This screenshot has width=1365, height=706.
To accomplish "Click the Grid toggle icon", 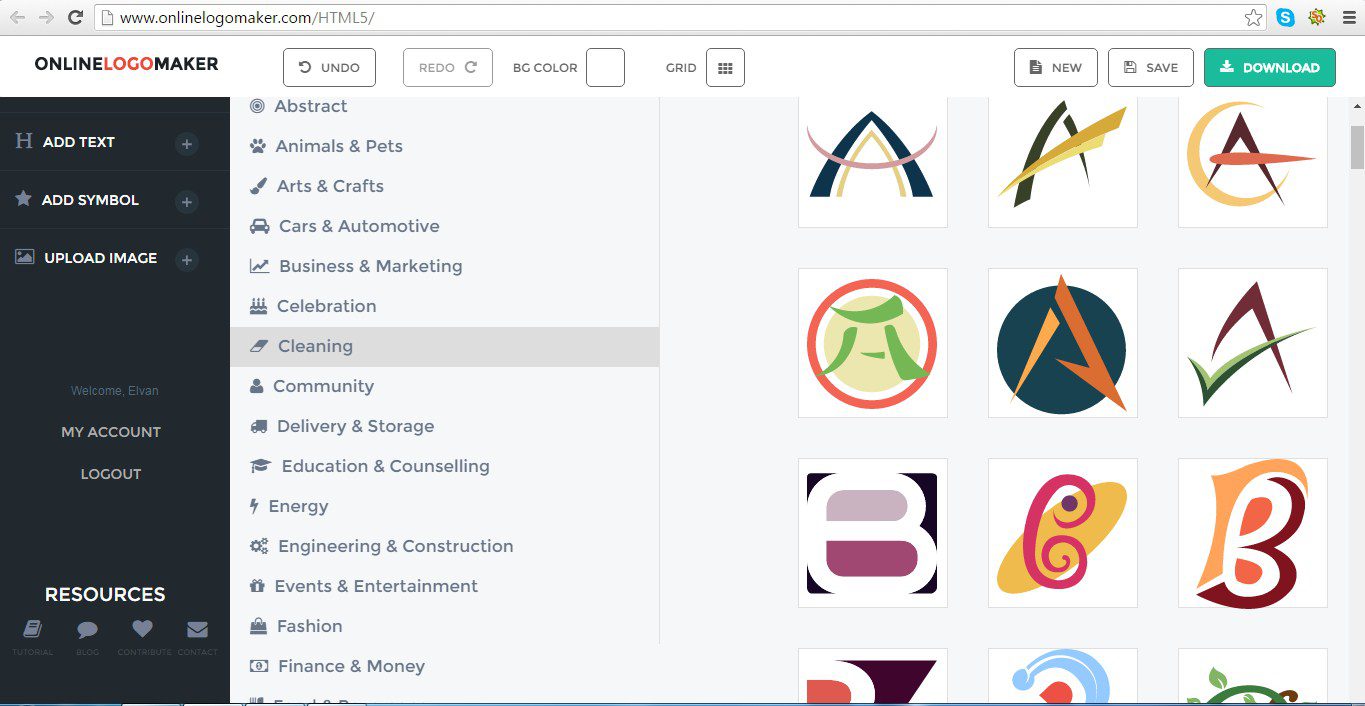I will [725, 67].
